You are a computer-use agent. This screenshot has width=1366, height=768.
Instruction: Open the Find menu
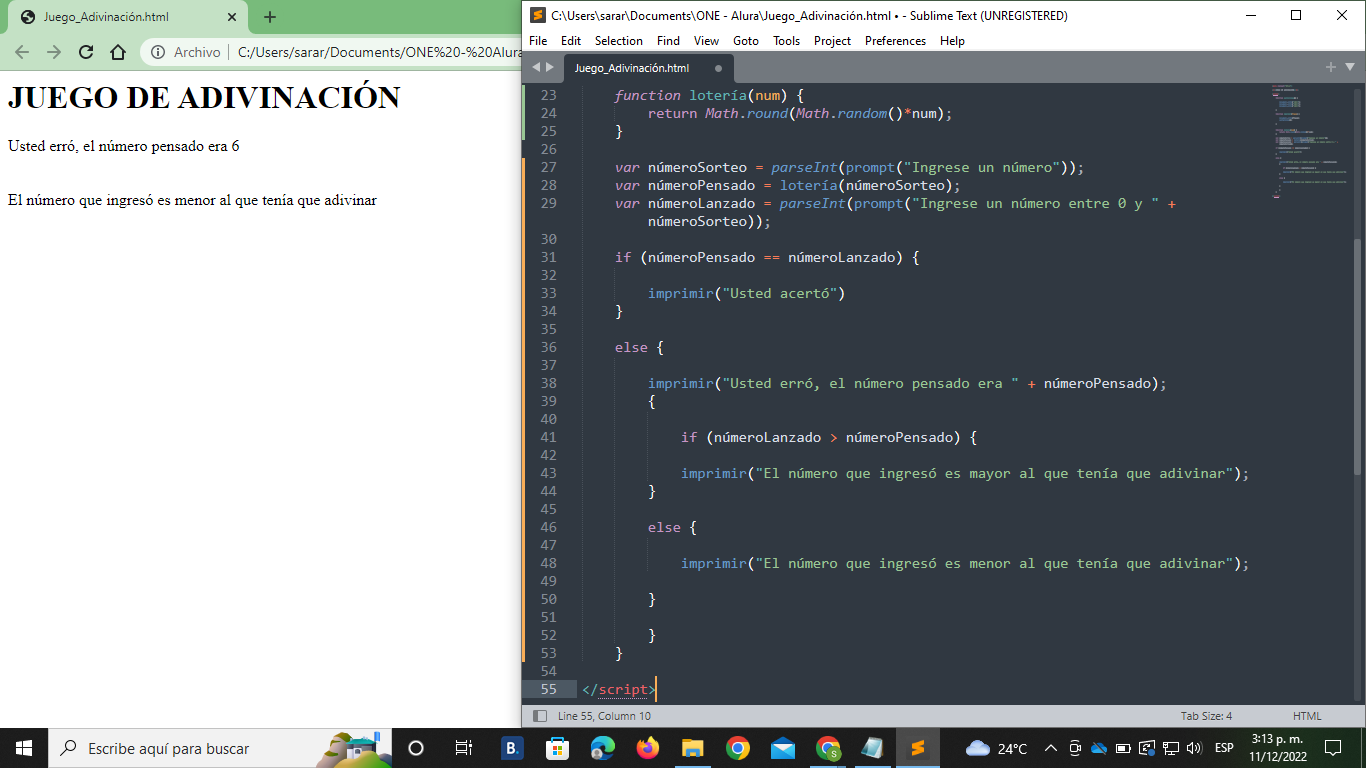tap(669, 41)
